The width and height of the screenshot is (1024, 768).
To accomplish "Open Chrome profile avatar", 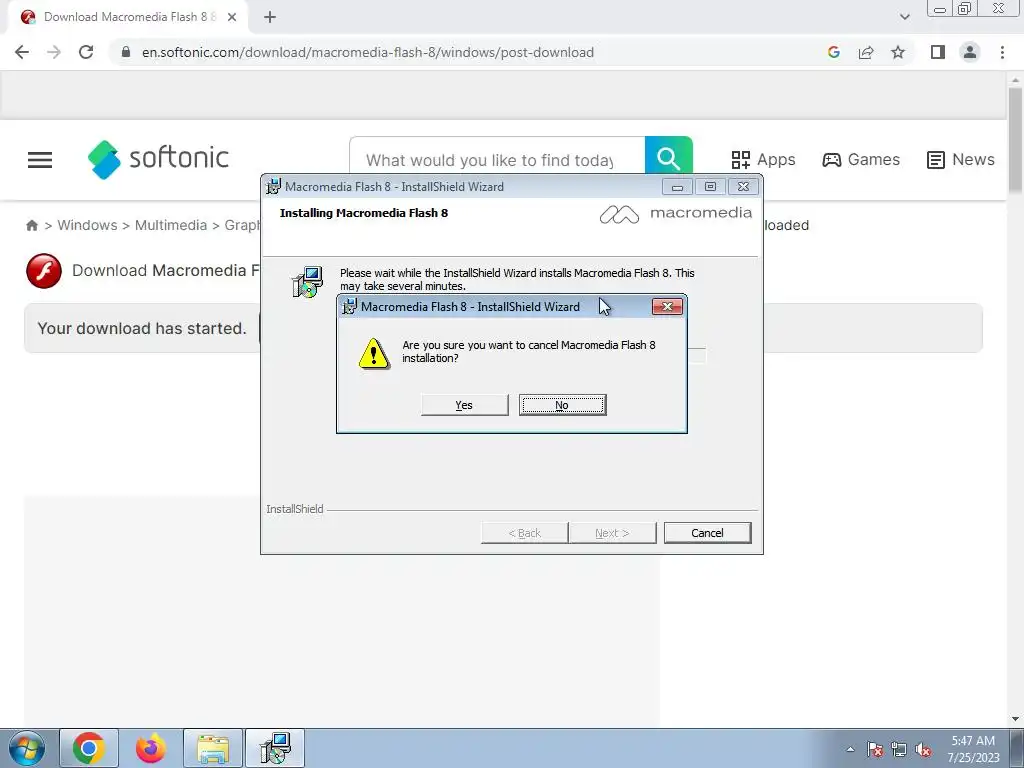I will click(x=970, y=52).
